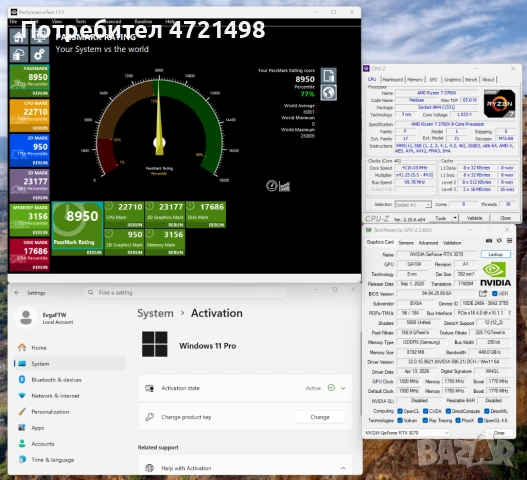The height and width of the screenshot is (480, 527).
Task: Collapse the Help with Activation section
Action: pos(343,468)
